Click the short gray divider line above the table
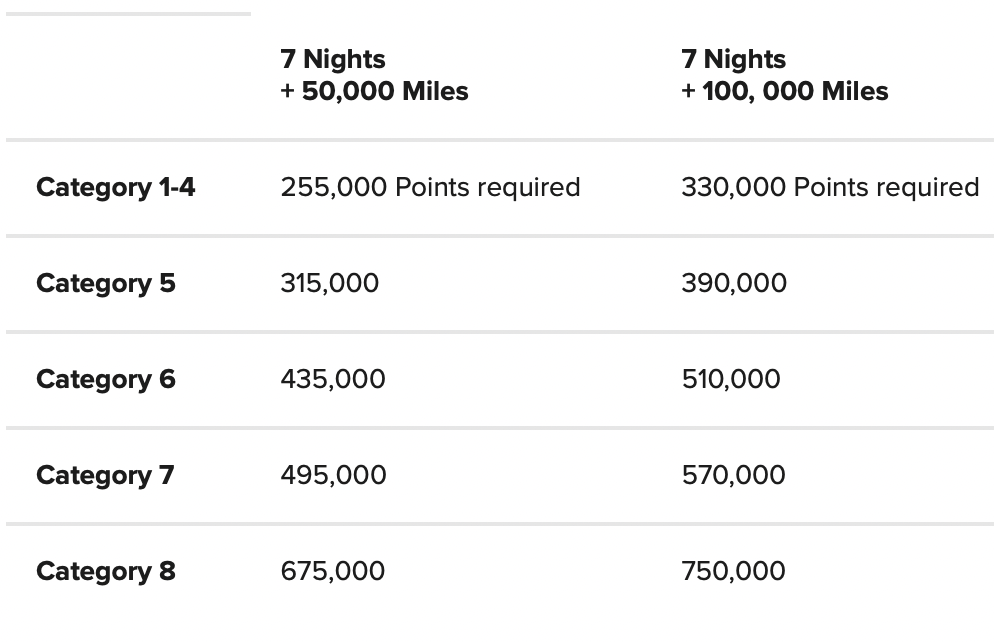This screenshot has height=642, width=994. click(x=129, y=13)
